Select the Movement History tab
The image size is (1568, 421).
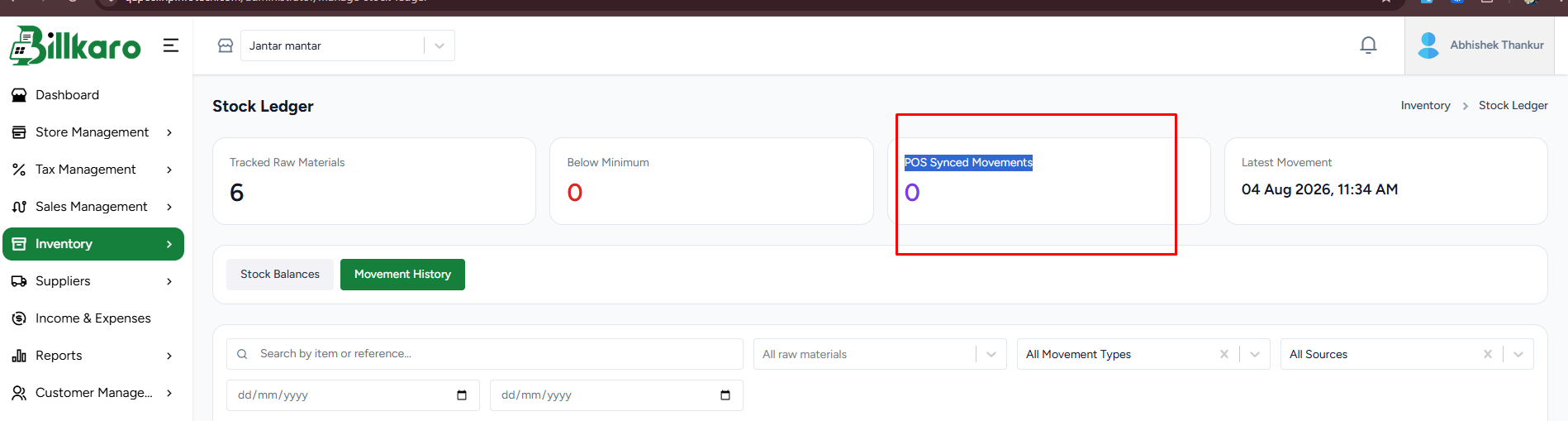point(402,275)
